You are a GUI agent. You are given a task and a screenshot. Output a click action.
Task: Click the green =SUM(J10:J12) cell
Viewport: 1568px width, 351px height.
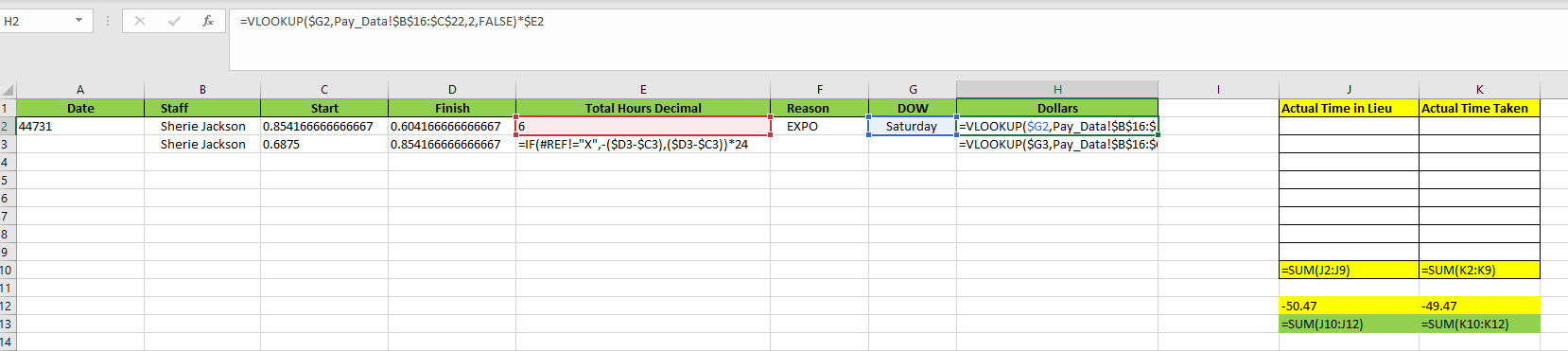click(1349, 324)
